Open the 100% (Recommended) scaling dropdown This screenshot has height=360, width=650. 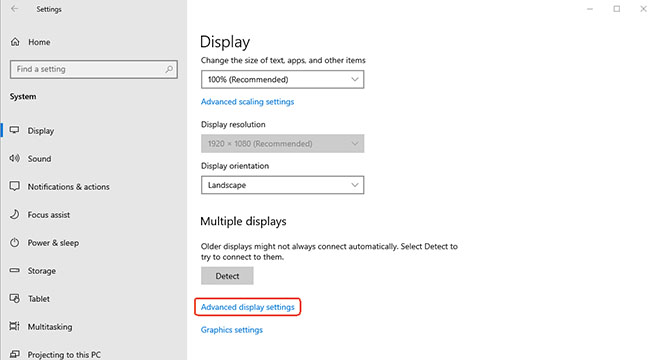point(282,79)
